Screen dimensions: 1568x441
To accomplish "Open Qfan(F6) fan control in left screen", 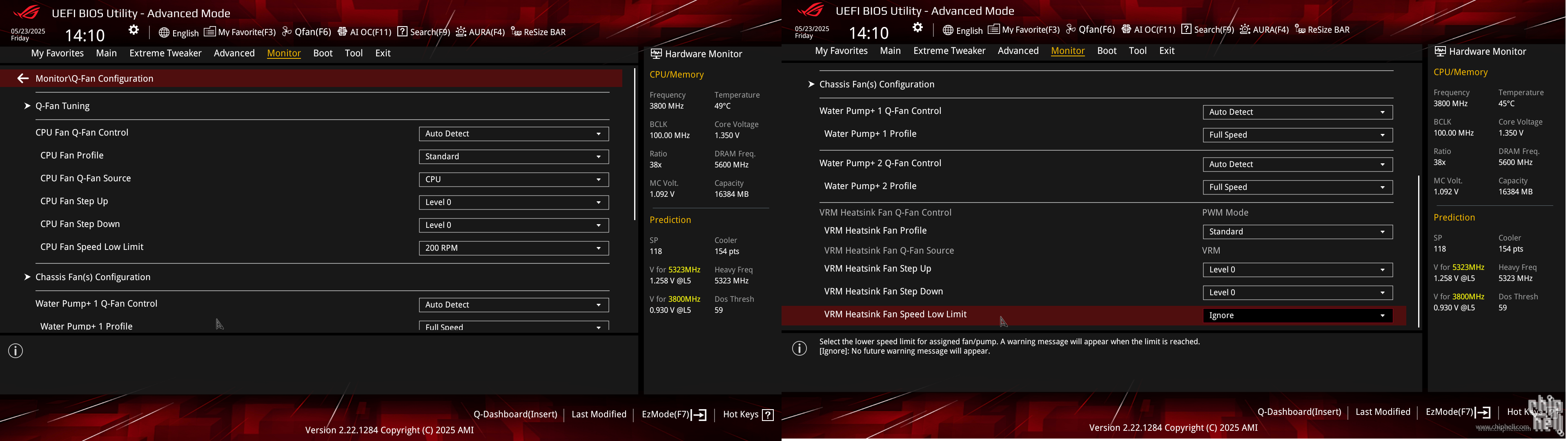I will [x=306, y=32].
